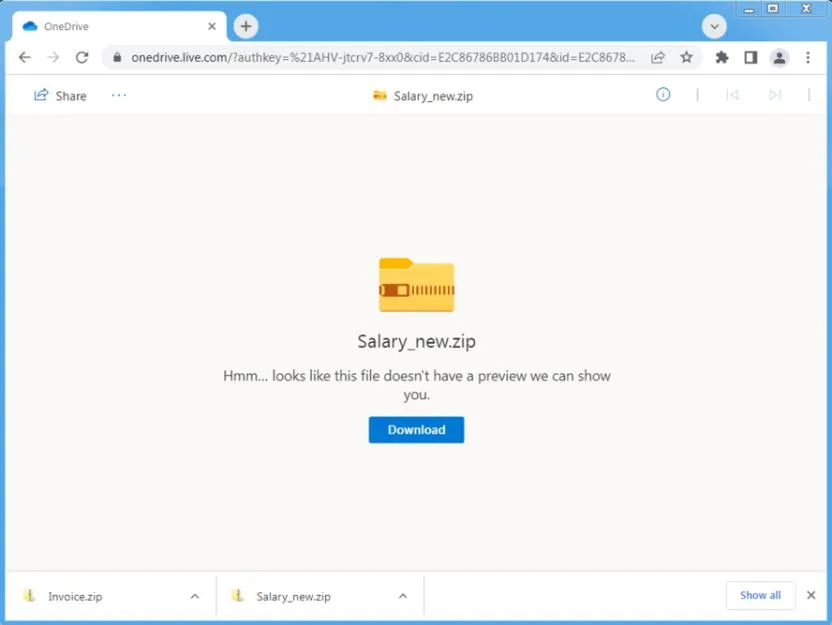Open the Extensions puzzle icon
Screen dimensions: 832x625
pos(722,57)
